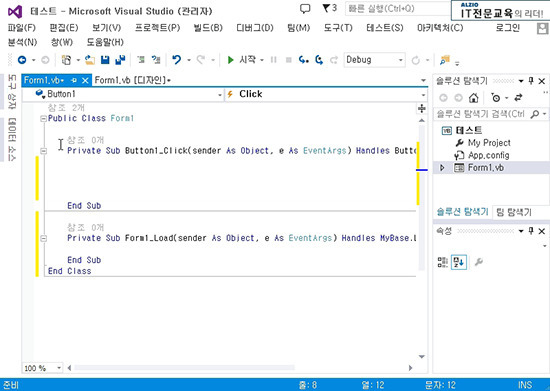This screenshot has width=550, height=391.
Task: Switch to the Form1.vb [디자인] tab
Action: point(133,80)
